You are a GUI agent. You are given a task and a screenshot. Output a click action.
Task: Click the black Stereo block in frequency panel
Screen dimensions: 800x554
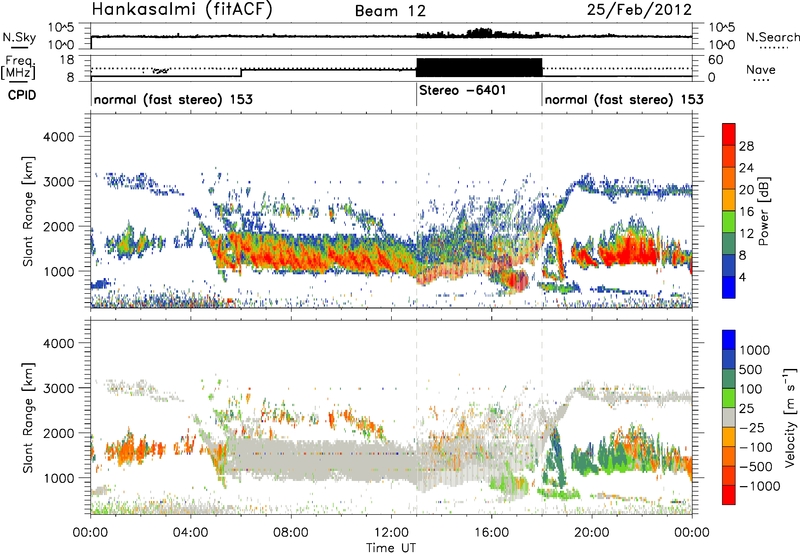click(479, 67)
